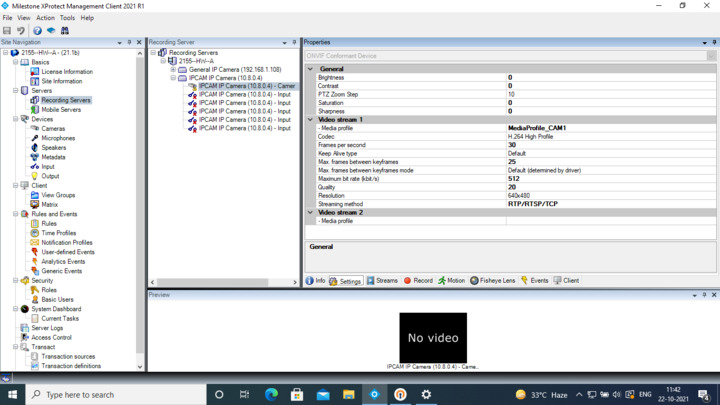Click the Windows Task View icon
This screenshot has width=720, height=405.
(244, 395)
